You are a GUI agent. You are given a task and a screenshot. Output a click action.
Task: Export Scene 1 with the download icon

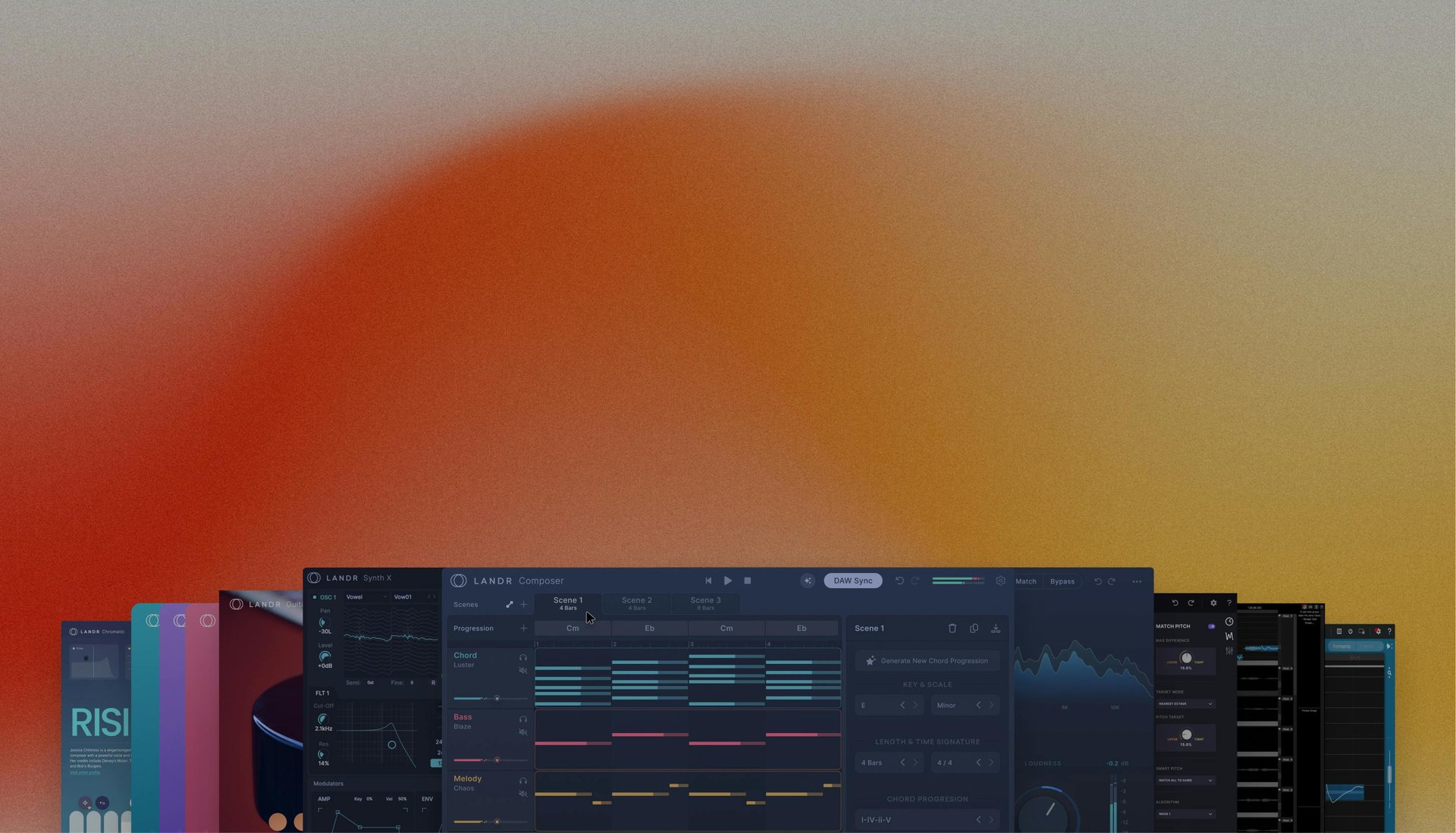coord(996,628)
